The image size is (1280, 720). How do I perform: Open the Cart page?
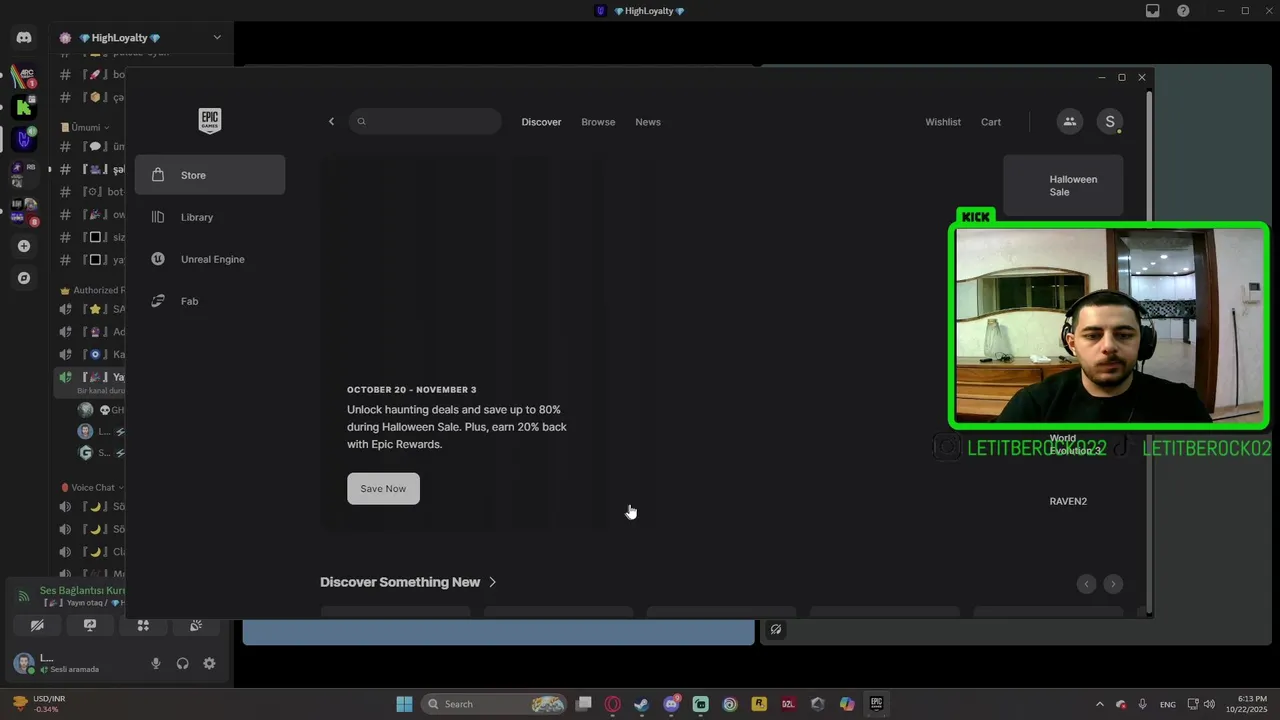[991, 122]
